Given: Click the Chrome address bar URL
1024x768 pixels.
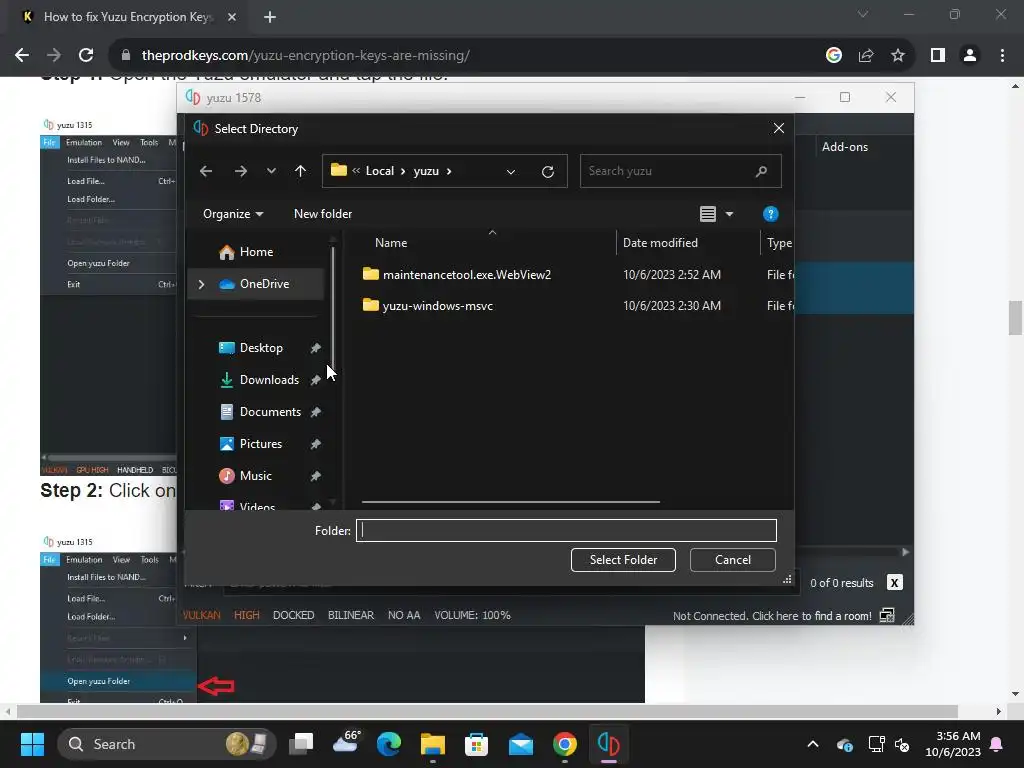Looking at the screenshot, I should [x=305, y=56].
